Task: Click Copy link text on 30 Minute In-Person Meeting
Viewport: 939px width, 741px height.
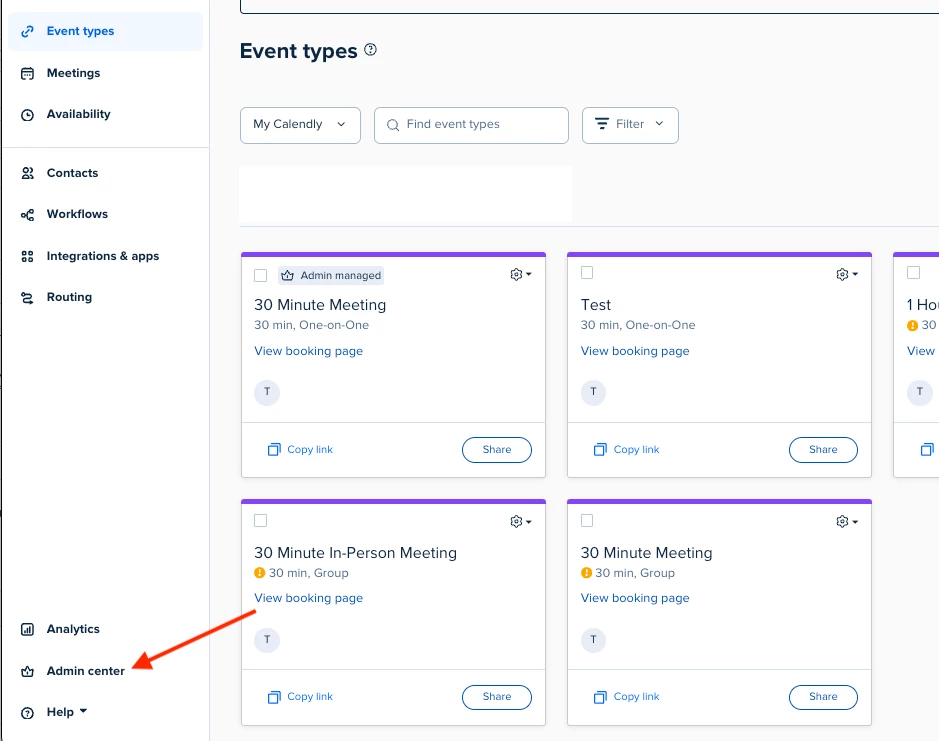Action: tap(310, 697)
